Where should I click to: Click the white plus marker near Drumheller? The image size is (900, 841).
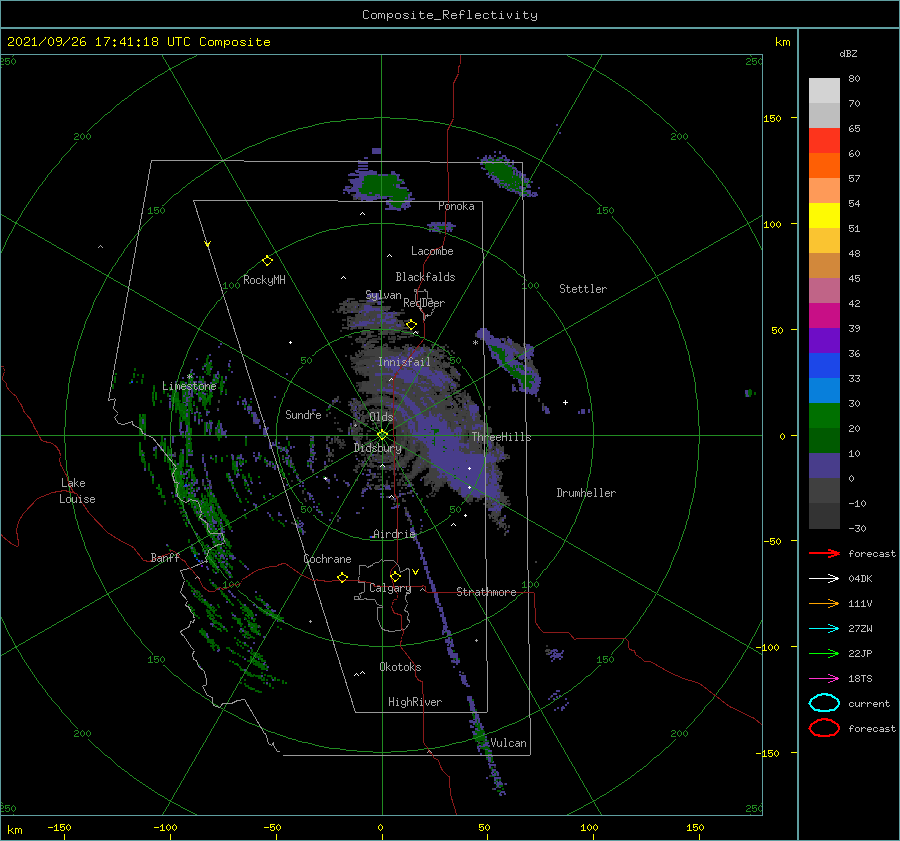tap(565, 402)
